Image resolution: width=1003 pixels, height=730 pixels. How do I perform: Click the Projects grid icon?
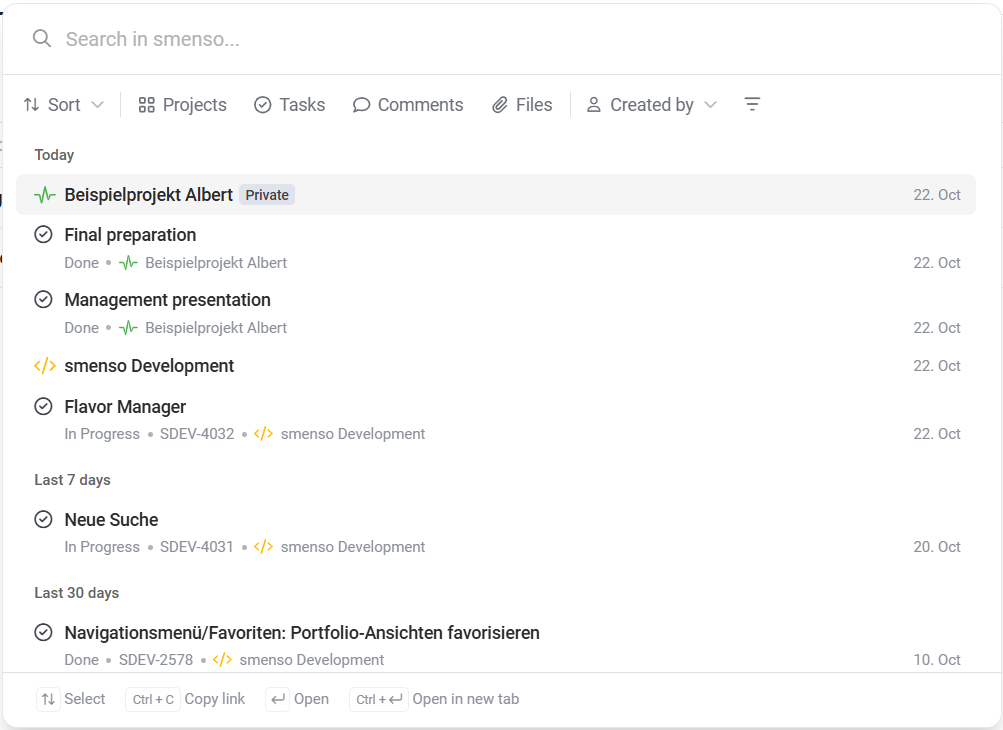point(147,105)
